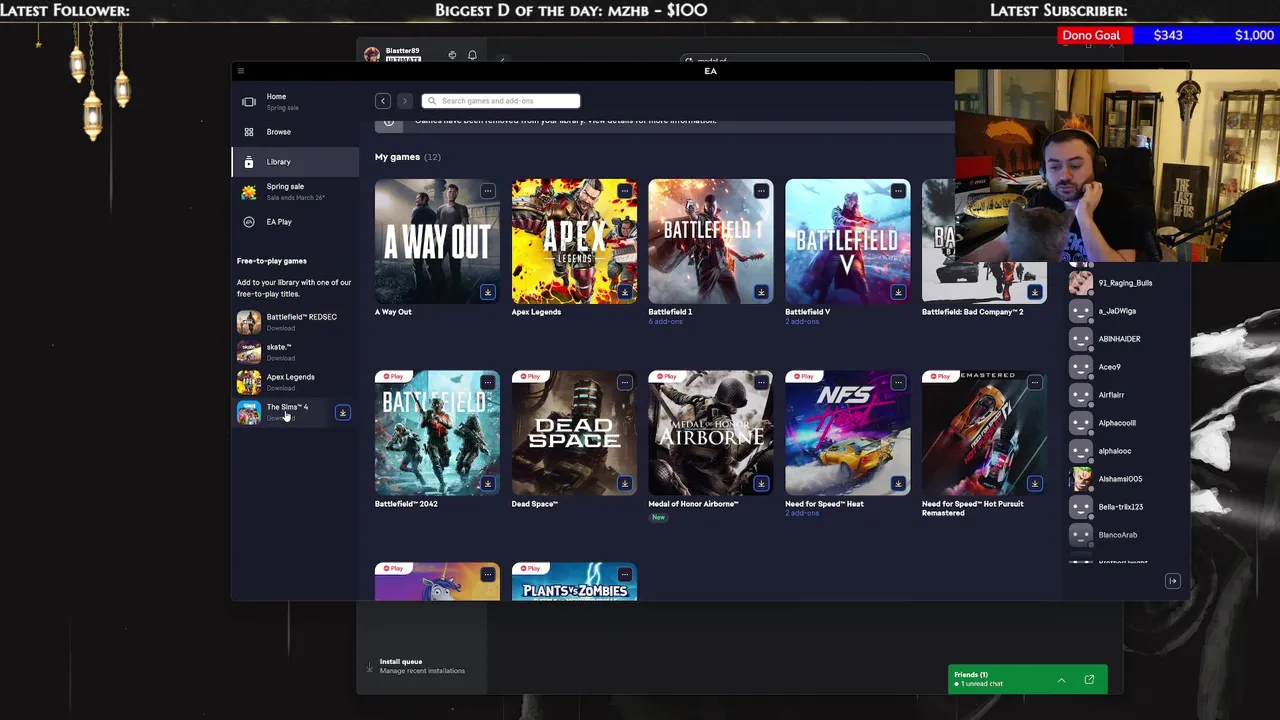Download The Sims 4 via its sidebar icon
Viewport: 1280px width, 720px height.
point(342,412)
